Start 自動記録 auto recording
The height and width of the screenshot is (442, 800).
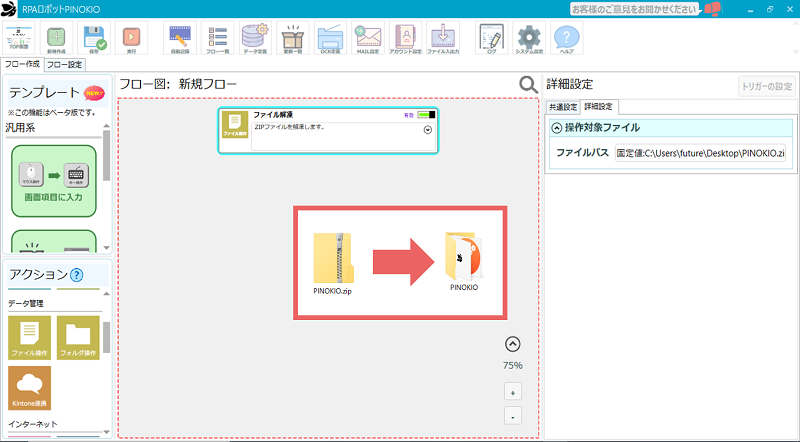click(x=180, y=38)
